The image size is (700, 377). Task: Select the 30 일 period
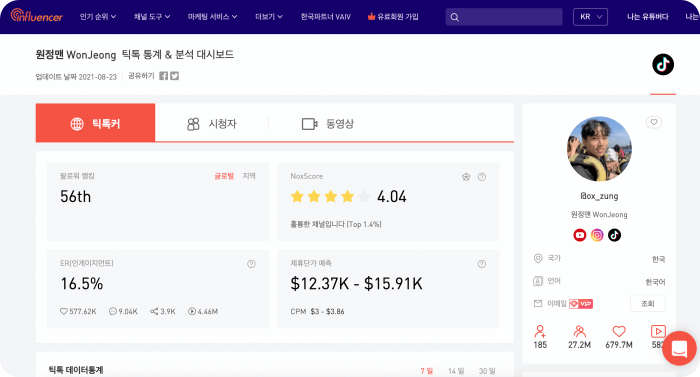click(x=487, y=371)
